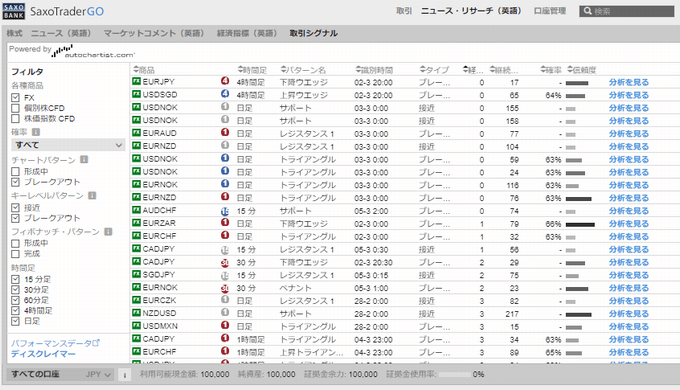Click the 15-minute badge icon on AUDCHF row
This screenshot has height=390, width=680.
coord(225,211)
